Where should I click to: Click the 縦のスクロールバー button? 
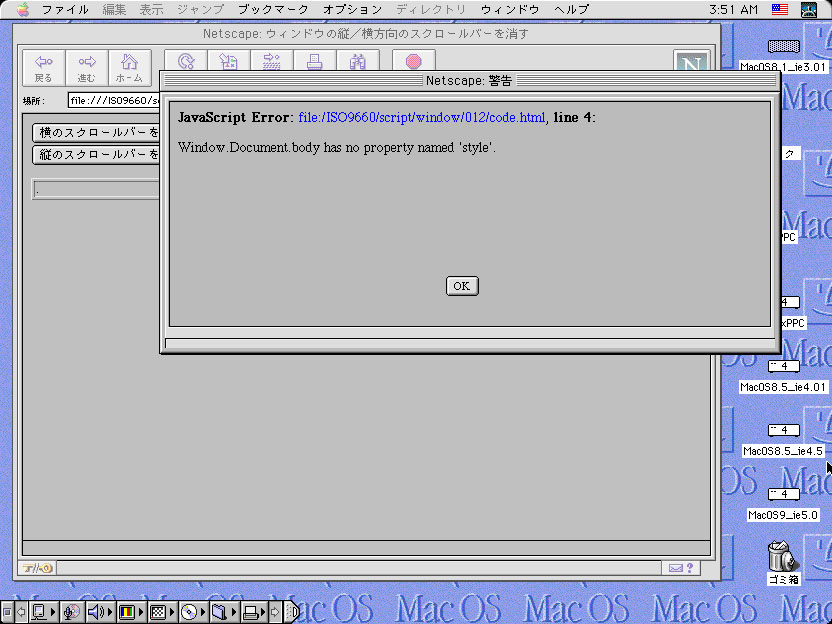96,154
